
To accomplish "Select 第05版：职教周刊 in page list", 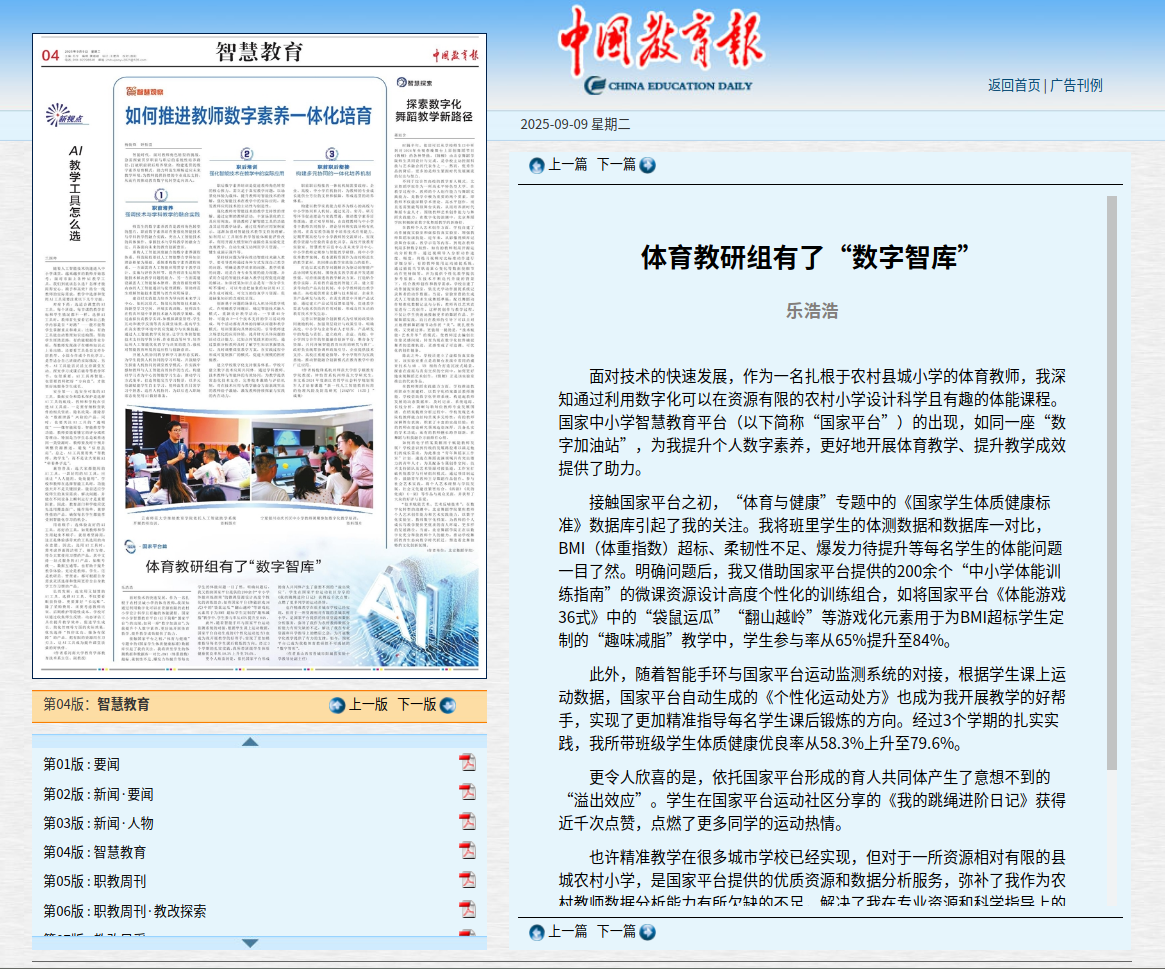I will click(94, 881).
